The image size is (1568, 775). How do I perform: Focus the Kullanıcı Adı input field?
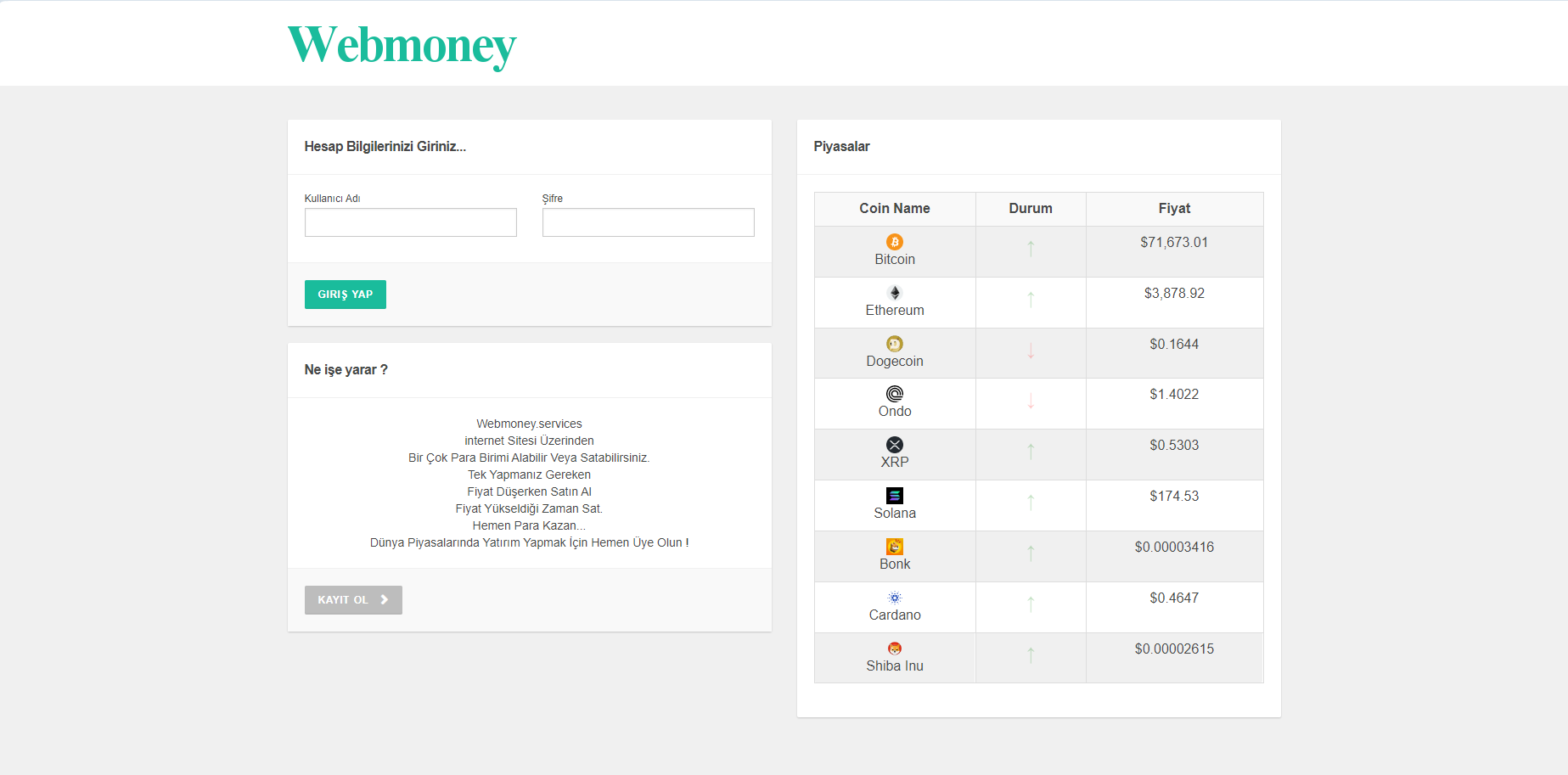pos(411,222)
